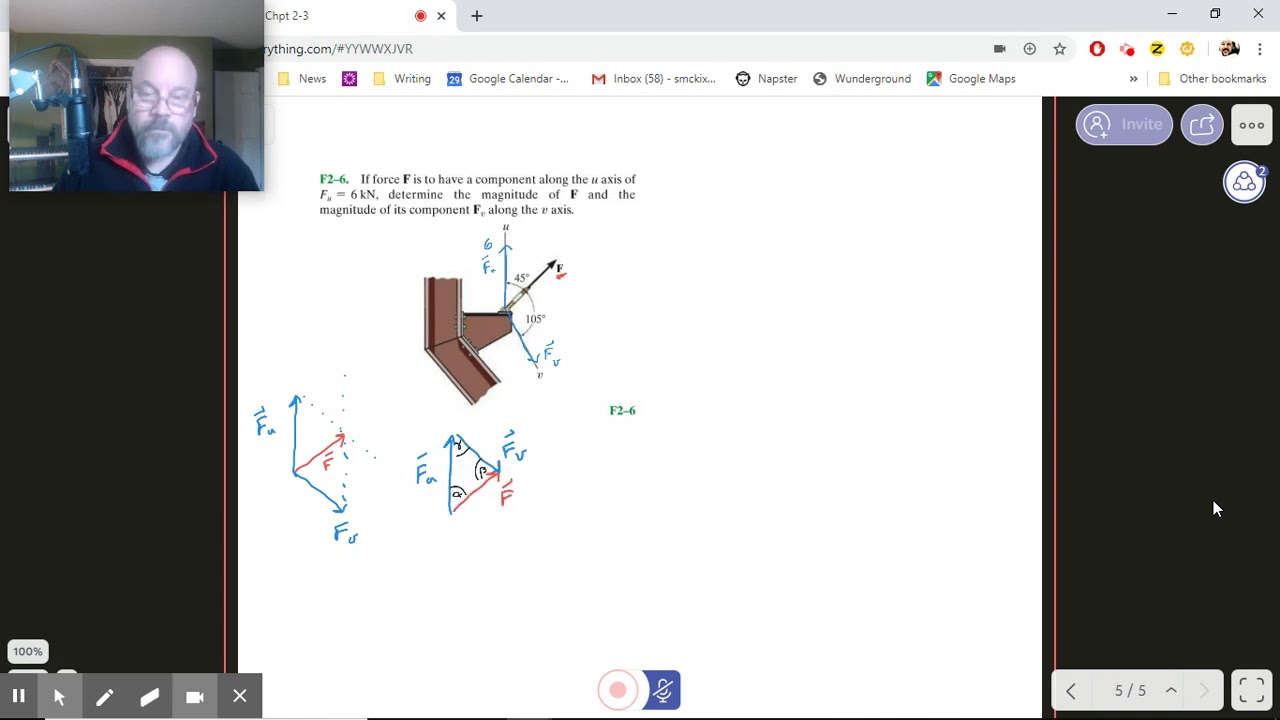Open the participants icon with badge 2

coord(1245,182)
